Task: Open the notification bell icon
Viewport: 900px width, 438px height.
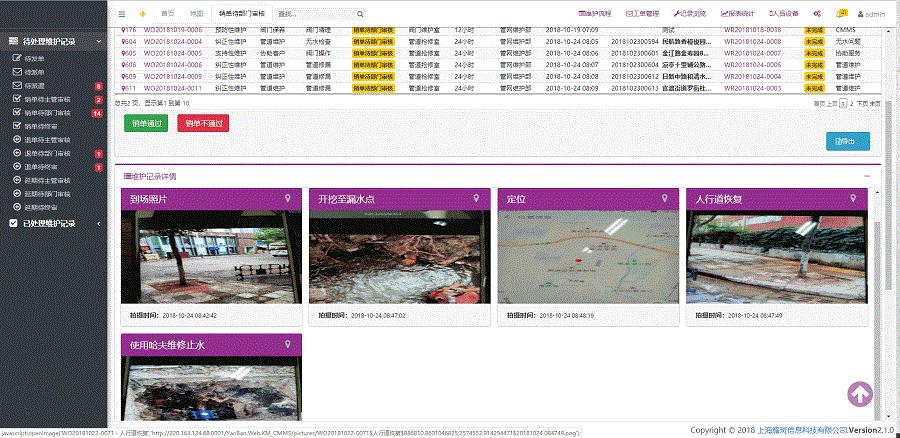Action: pos(841,14)
